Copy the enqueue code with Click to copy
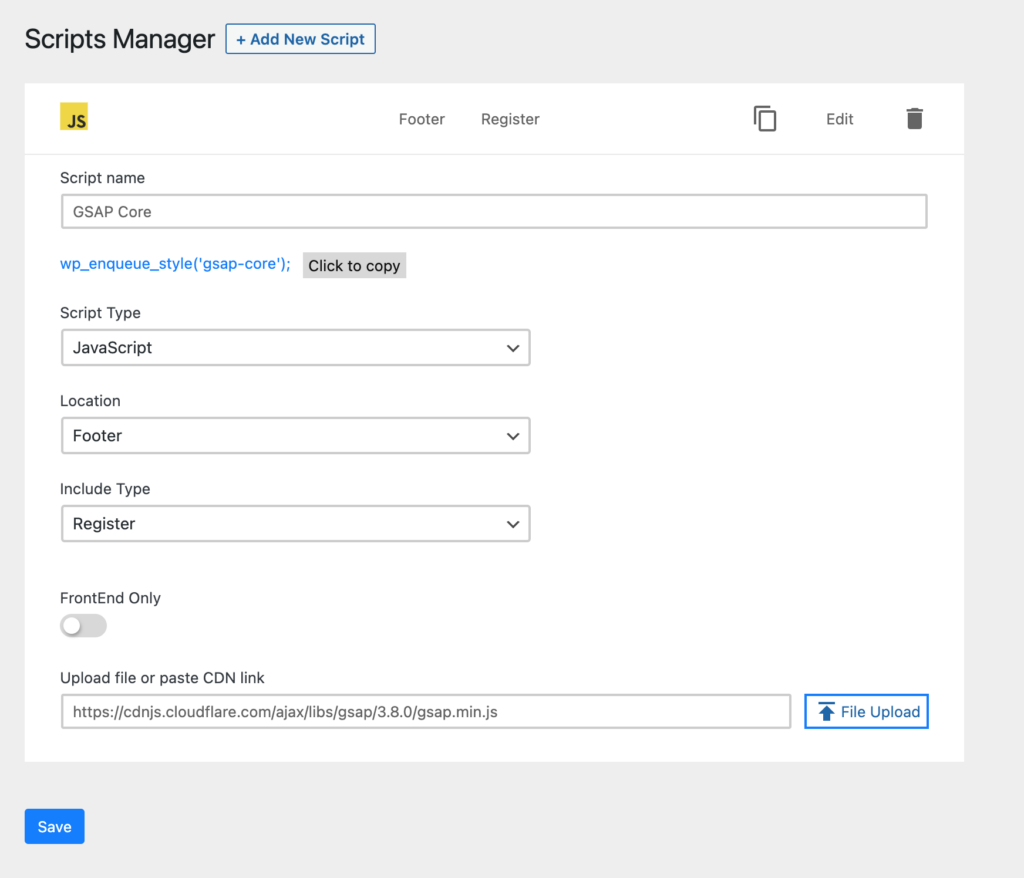The height and width of the screenshot is (878, 1024). click(354, 265)
